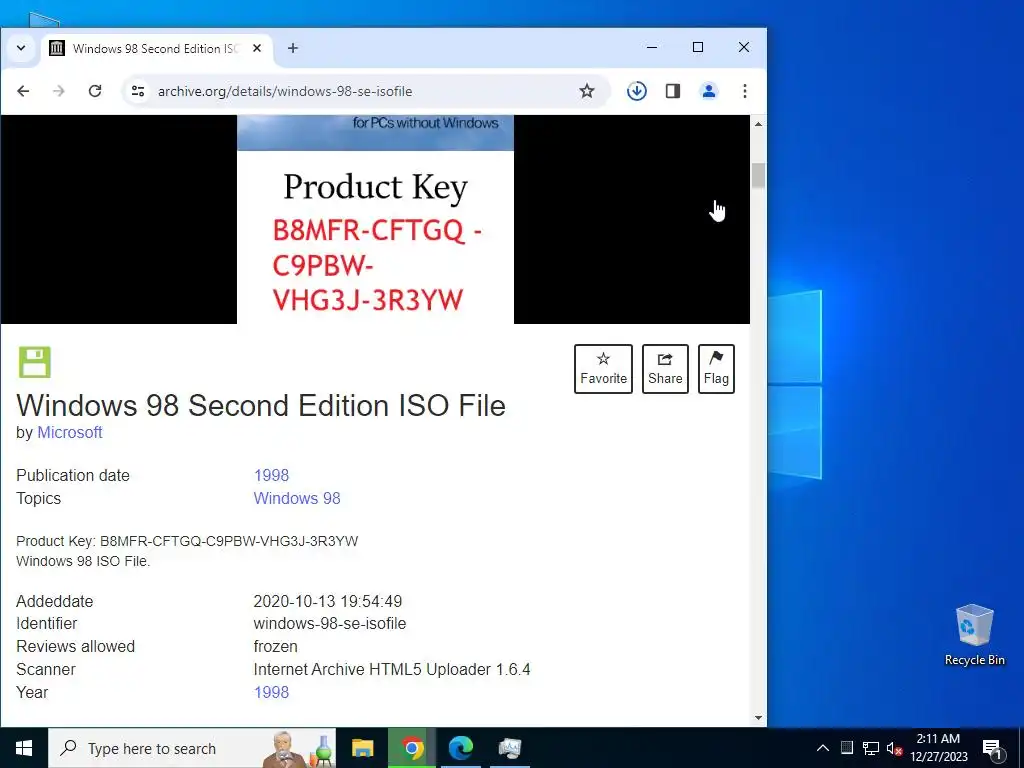Select the Recycle Bin desktop icon

click(974, 635)
